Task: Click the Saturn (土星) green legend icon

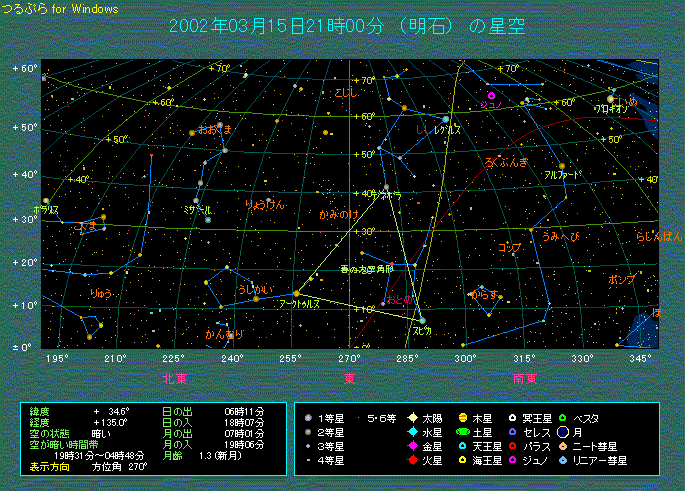Action: point(463,431)
